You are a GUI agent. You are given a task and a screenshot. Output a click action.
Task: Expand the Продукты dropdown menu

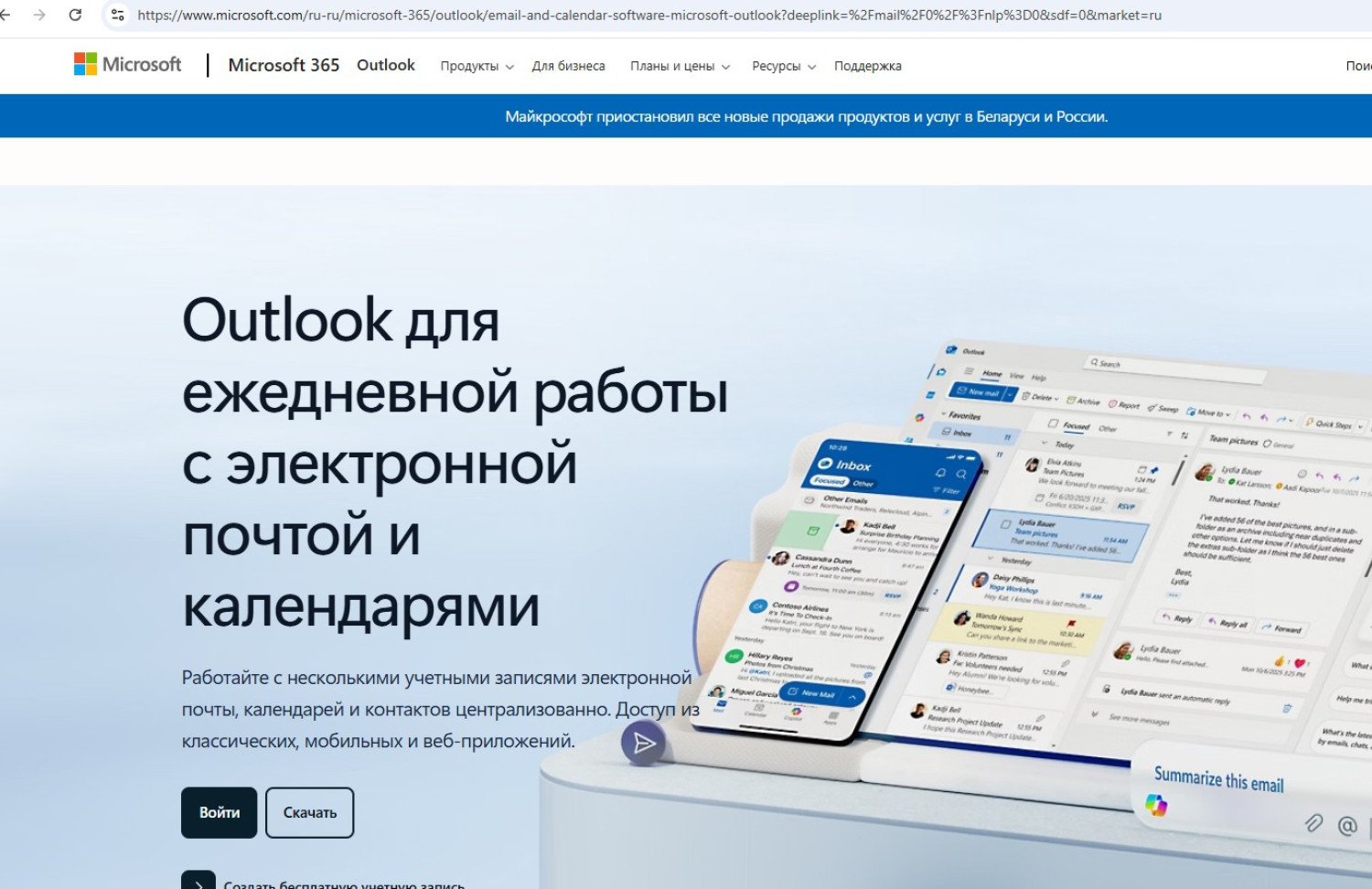[x=477, y=66]
